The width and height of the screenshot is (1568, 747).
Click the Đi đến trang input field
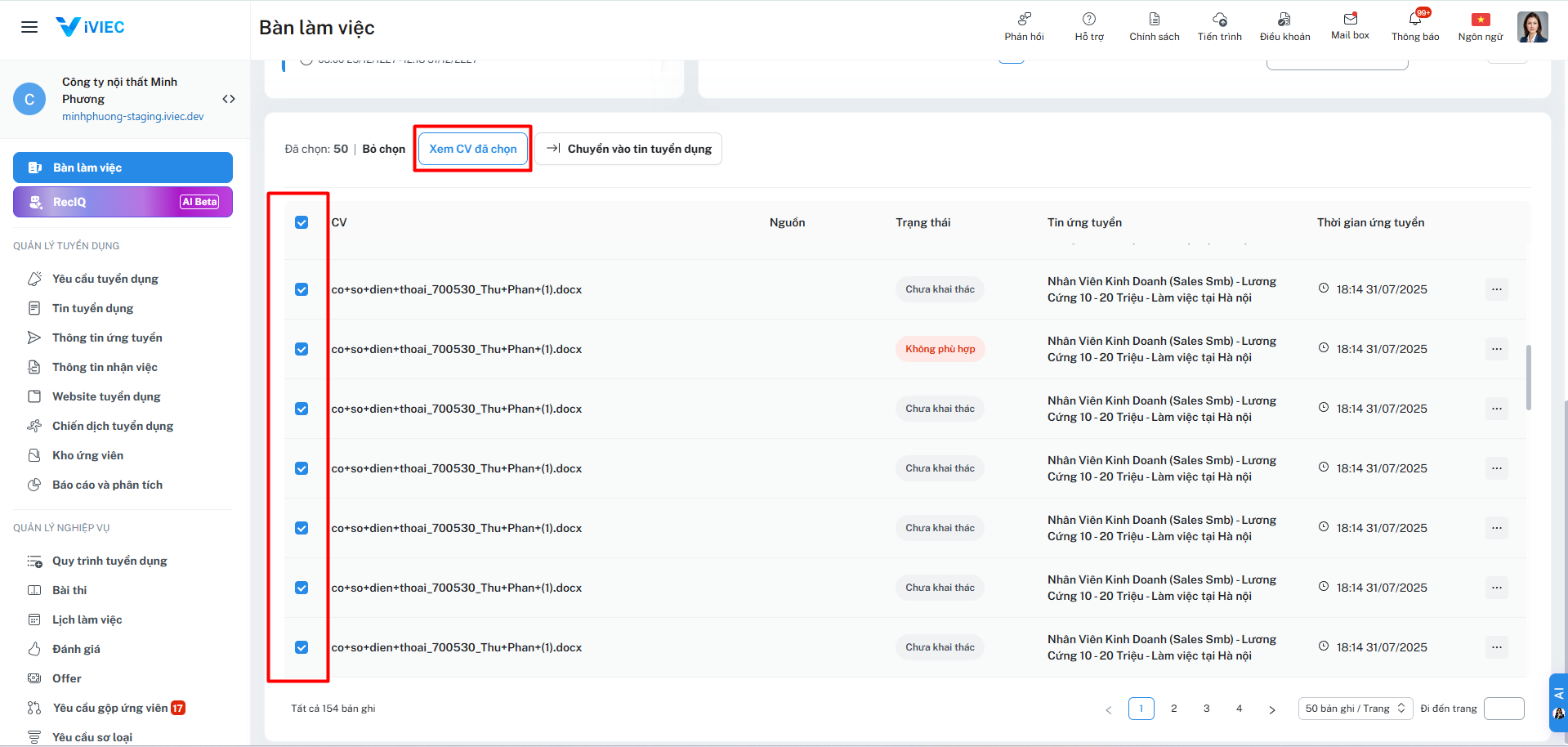(x=1503, y=709)
